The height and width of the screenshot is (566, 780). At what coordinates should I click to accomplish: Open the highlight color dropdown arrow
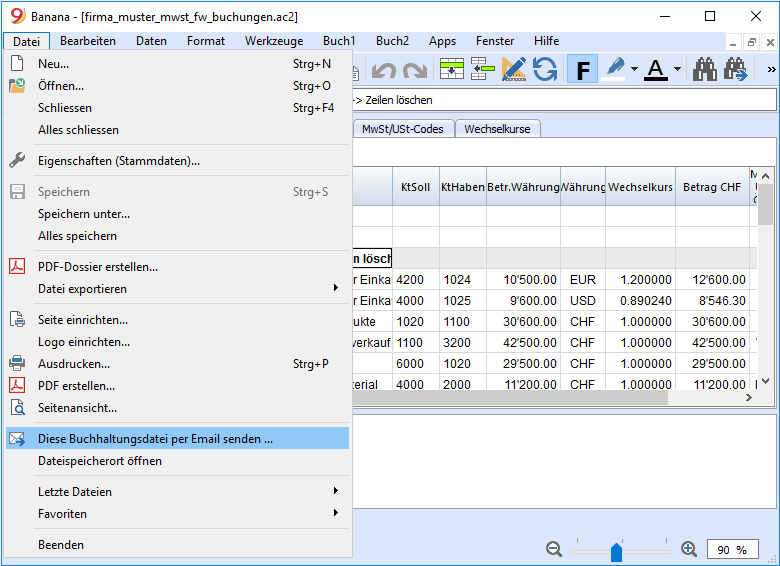[x=634, y=69]
